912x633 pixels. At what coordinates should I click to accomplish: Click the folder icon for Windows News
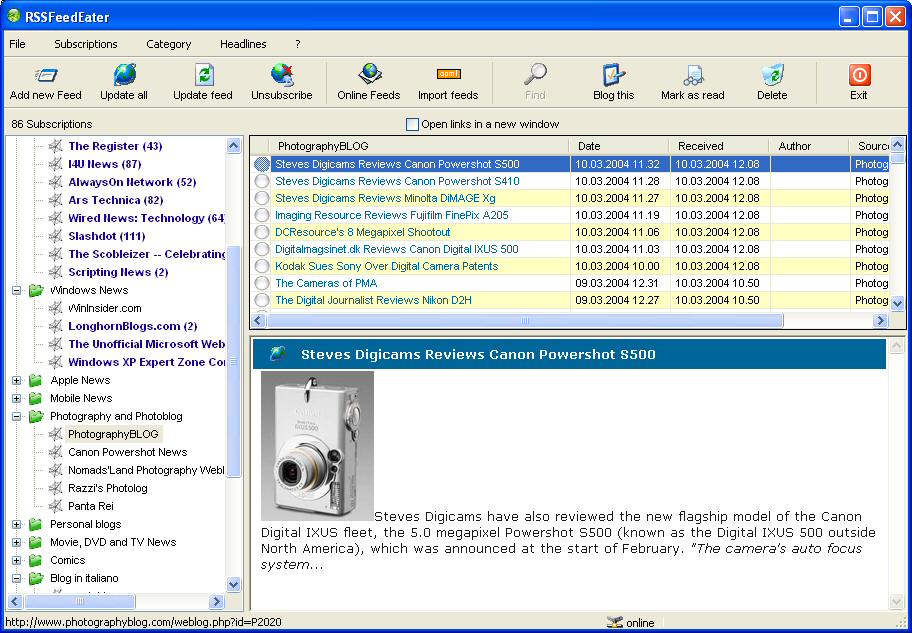click(x=36, y=290)
